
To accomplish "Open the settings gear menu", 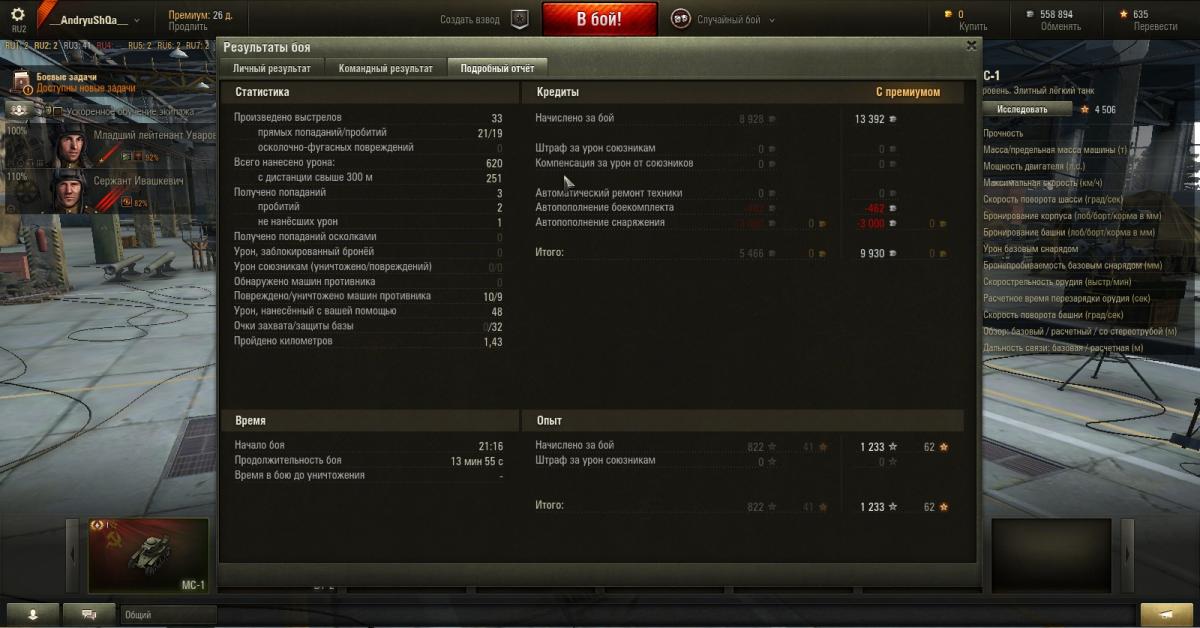I will tap(18, 14).
